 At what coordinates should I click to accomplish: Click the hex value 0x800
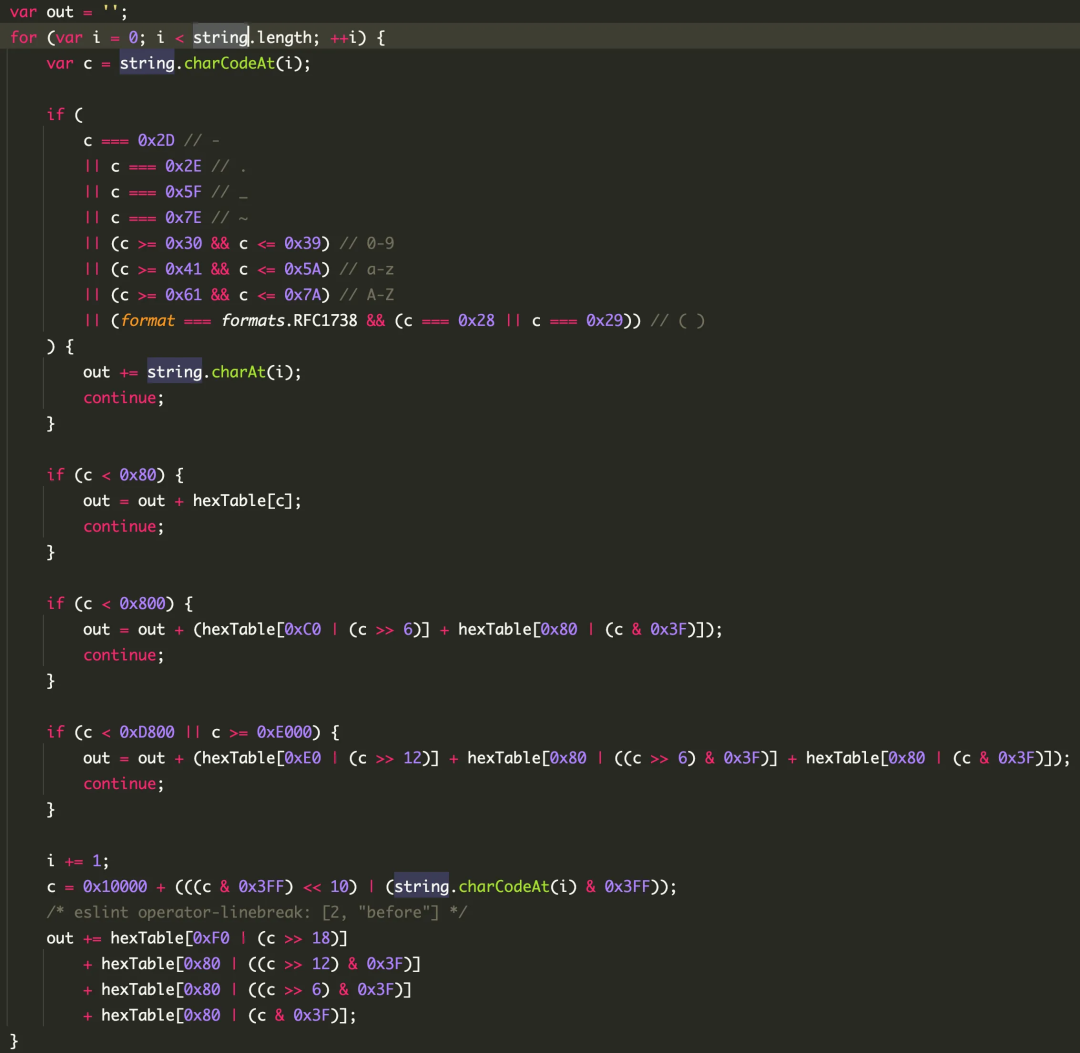pos(143,604)
